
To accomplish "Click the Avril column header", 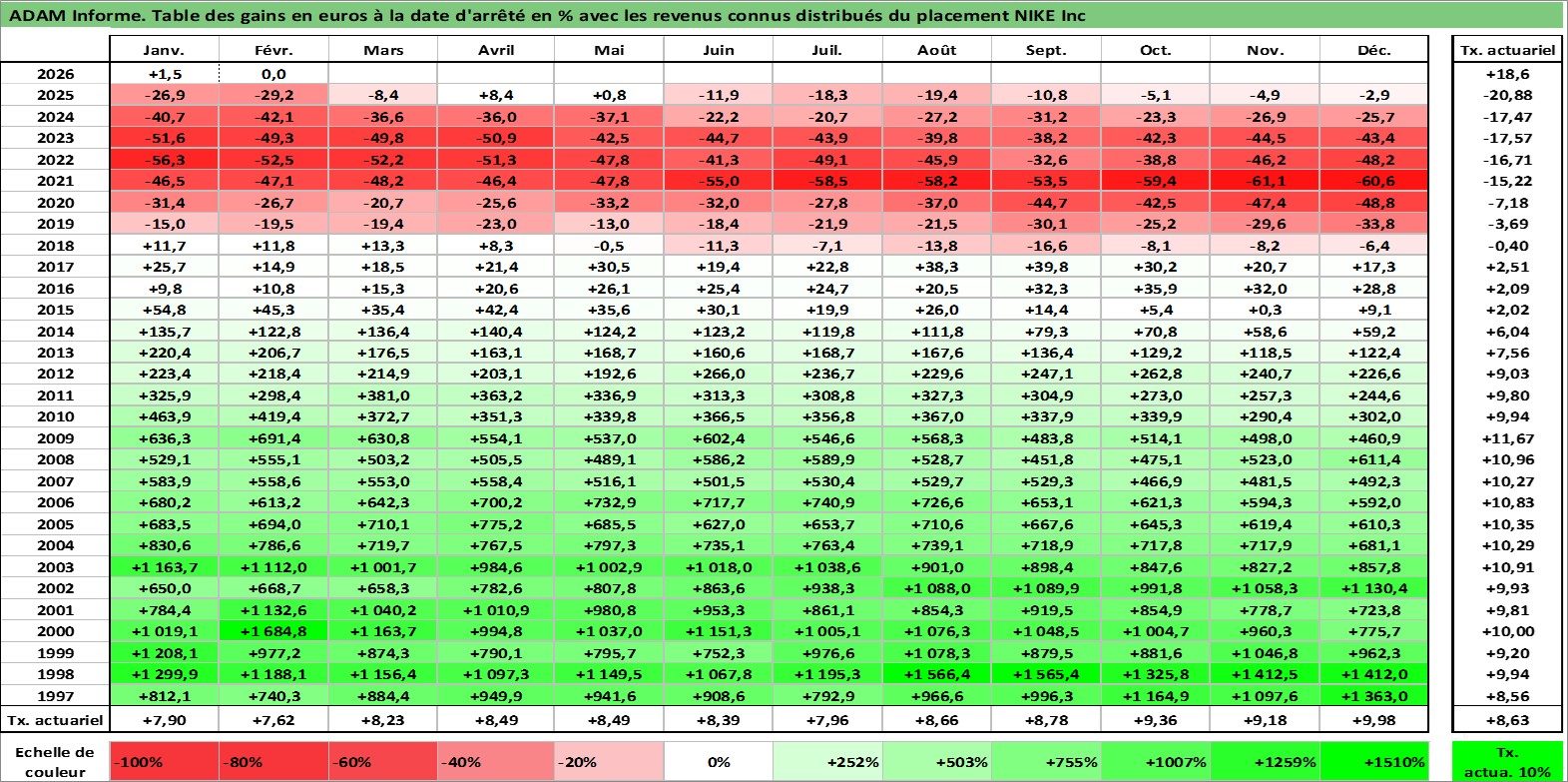I will [496, 50].
